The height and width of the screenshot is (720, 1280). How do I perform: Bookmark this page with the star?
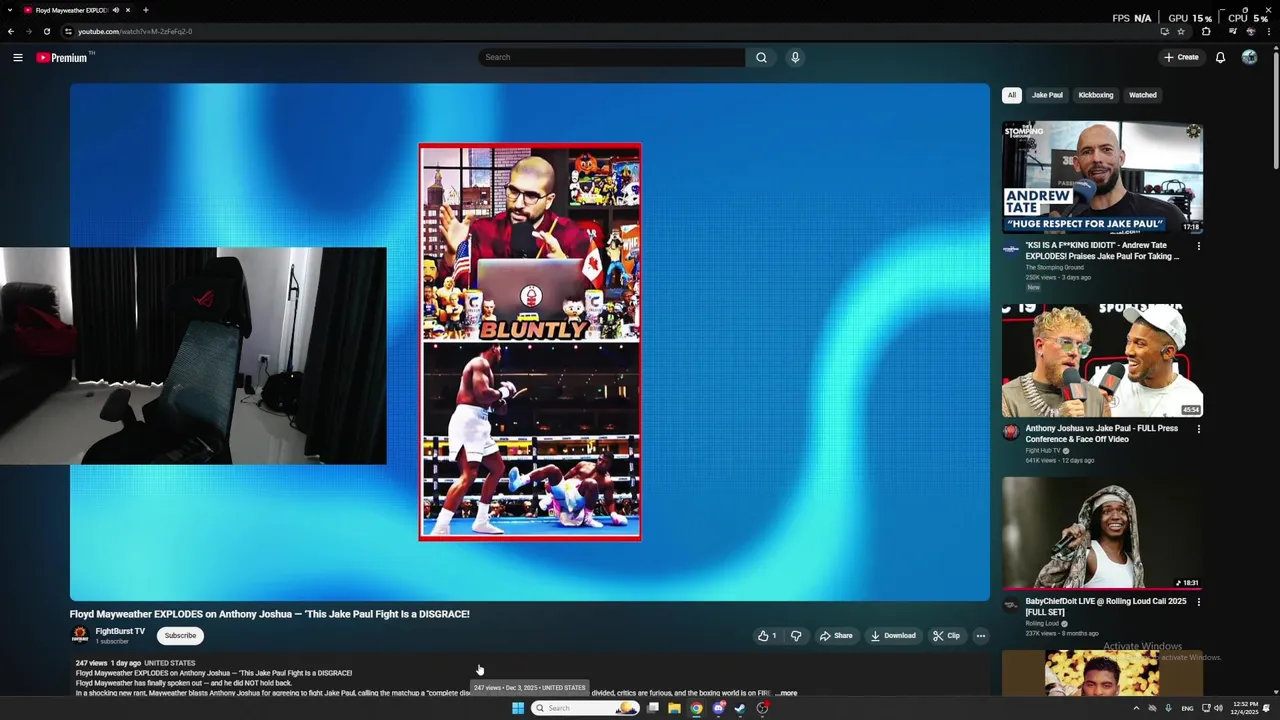(x=1180, y=31)
